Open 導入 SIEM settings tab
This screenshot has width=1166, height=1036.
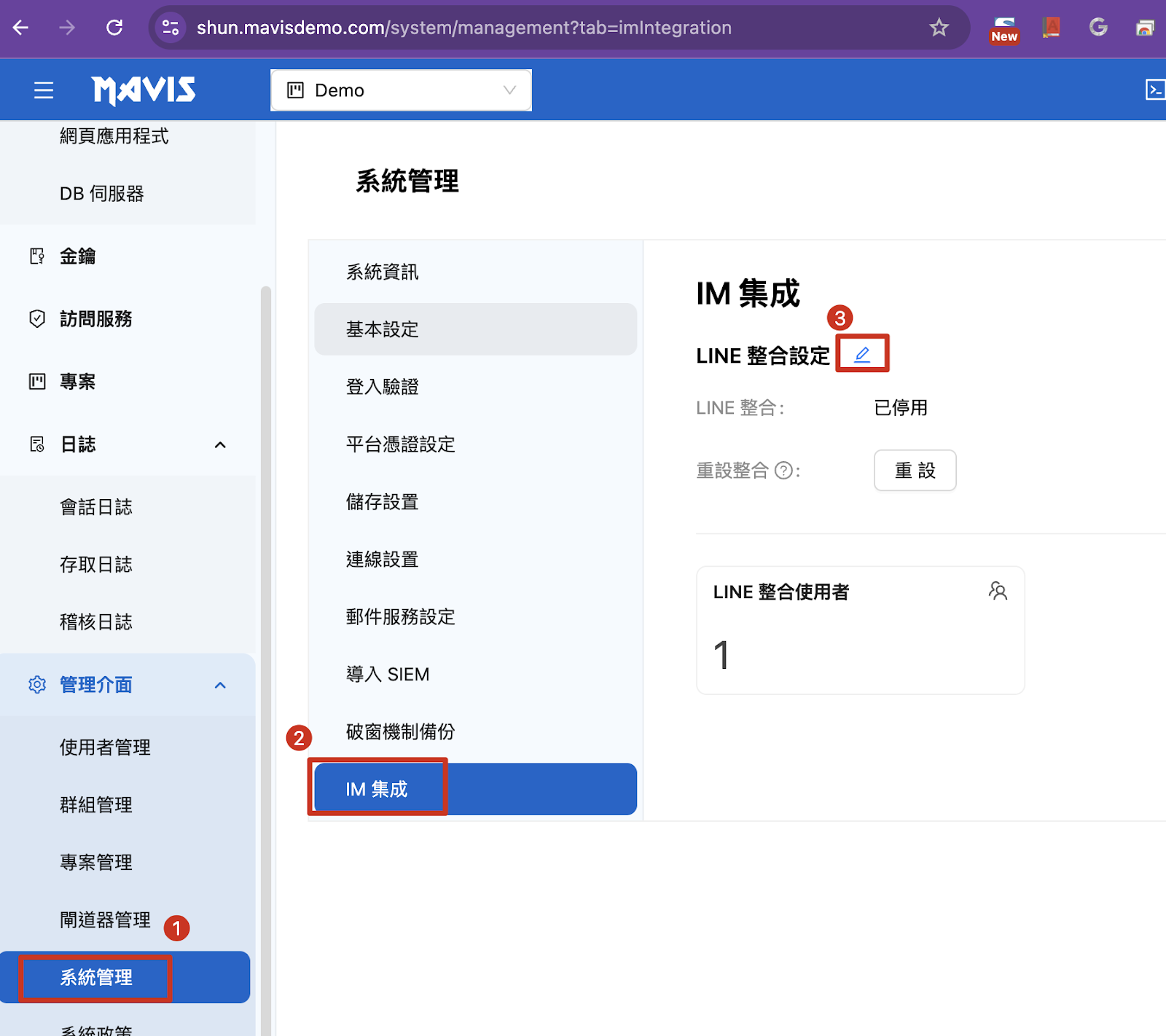(x=475, y=675)
